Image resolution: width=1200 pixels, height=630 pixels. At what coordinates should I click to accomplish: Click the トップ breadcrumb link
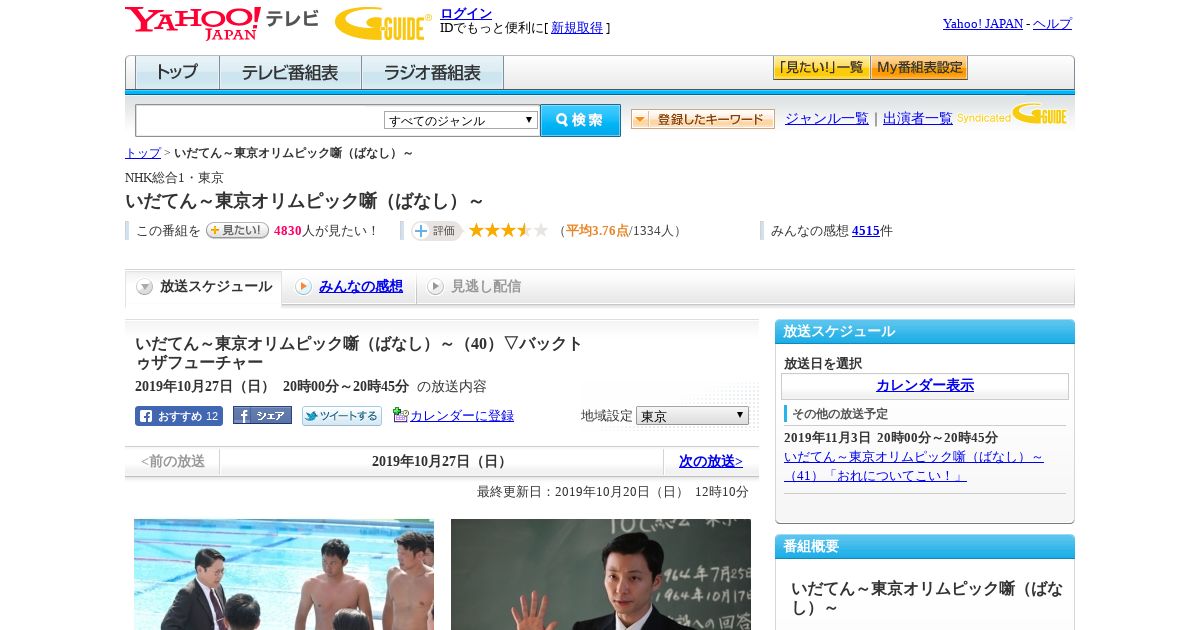coord(143,153)
